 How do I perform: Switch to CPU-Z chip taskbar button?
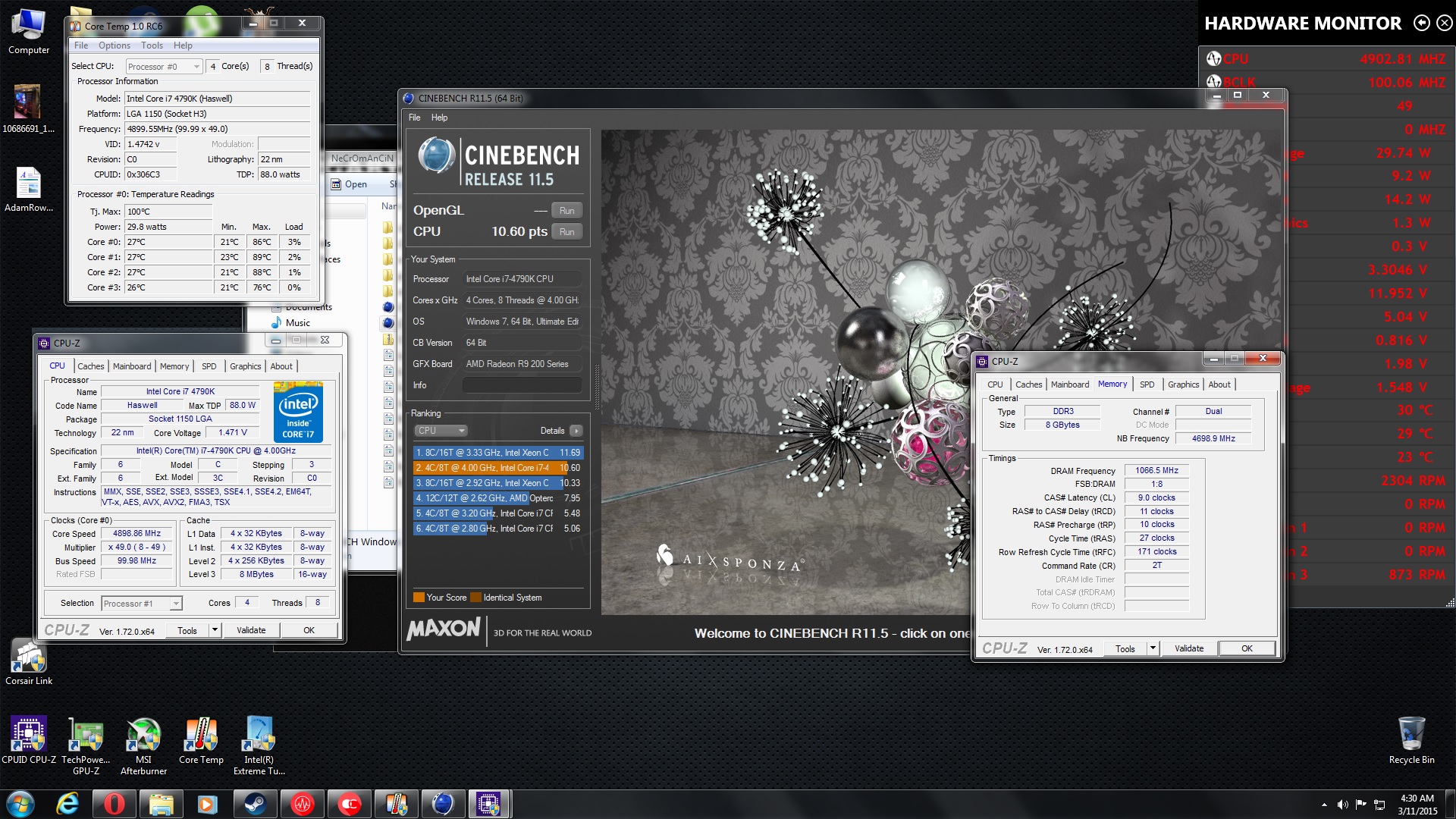(489, 804)
